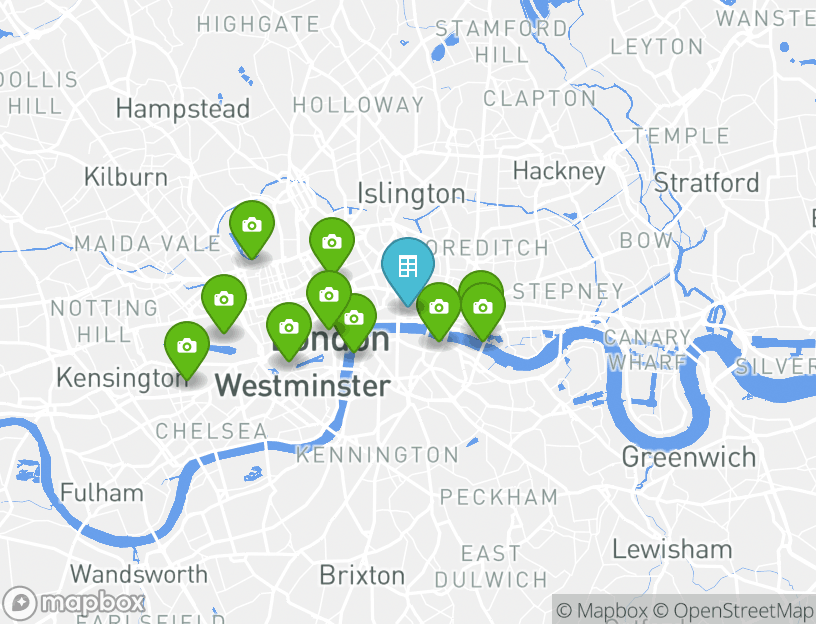Select the camera marker above Kensington label
Viewport: 816px width, 624px height.
tap(187, 346)
